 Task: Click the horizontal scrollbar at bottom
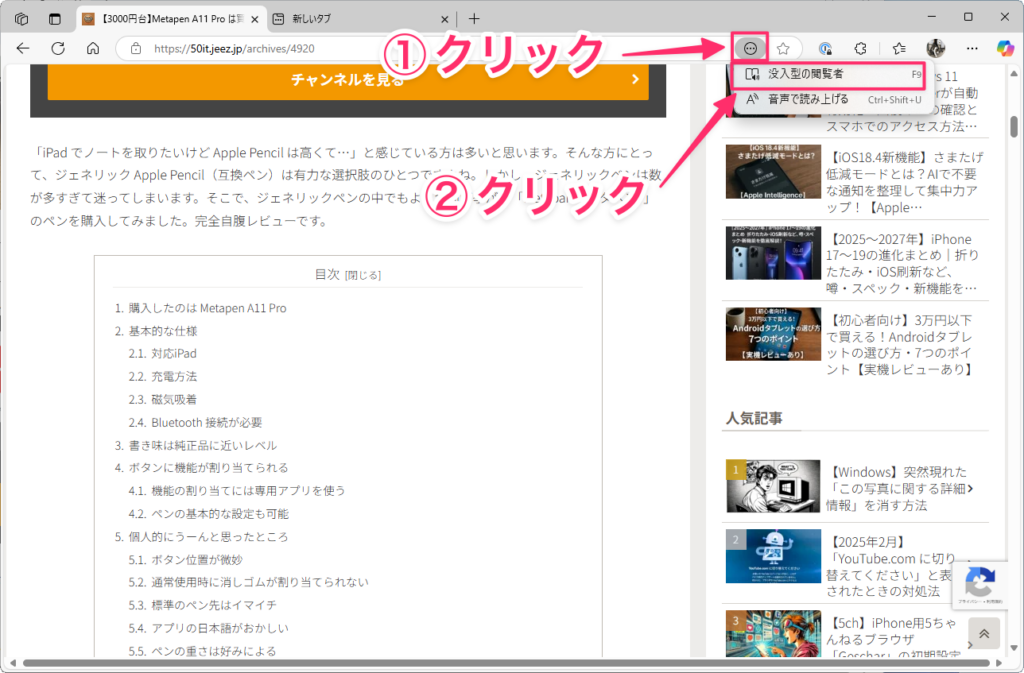click(507, 663)
